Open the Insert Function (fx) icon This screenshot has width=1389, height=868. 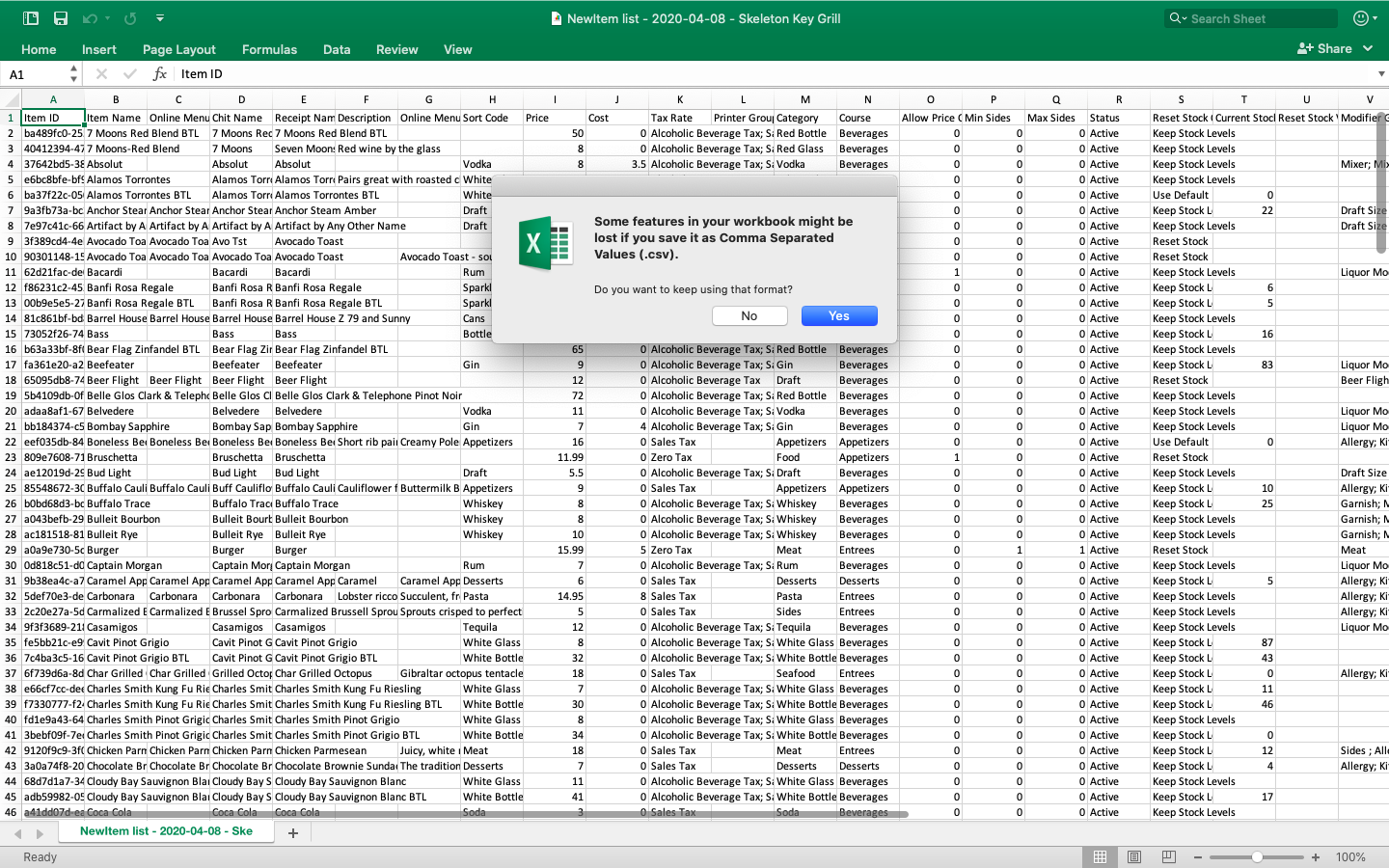pos(161,73)
